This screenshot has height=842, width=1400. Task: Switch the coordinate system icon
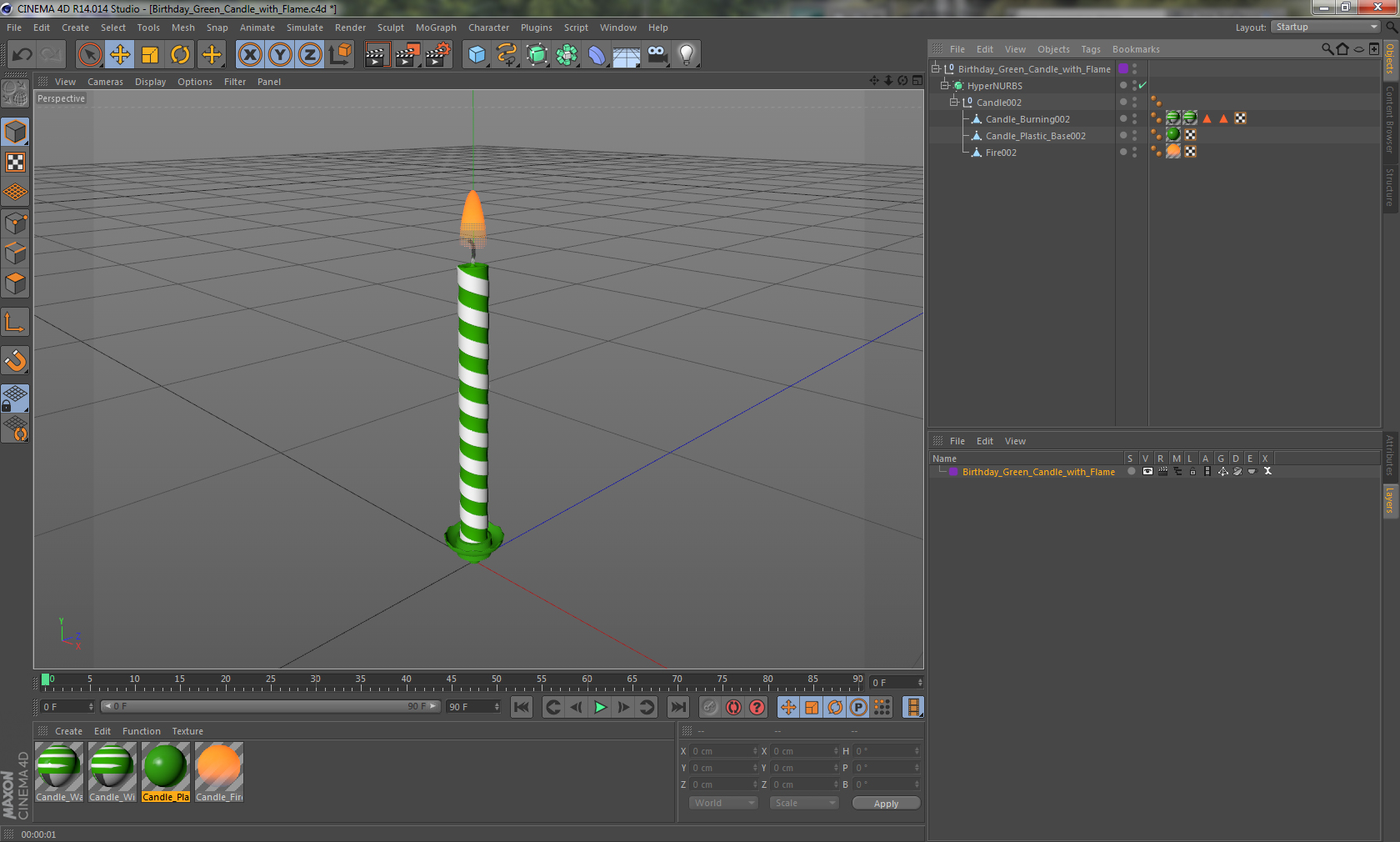(340, 55)
